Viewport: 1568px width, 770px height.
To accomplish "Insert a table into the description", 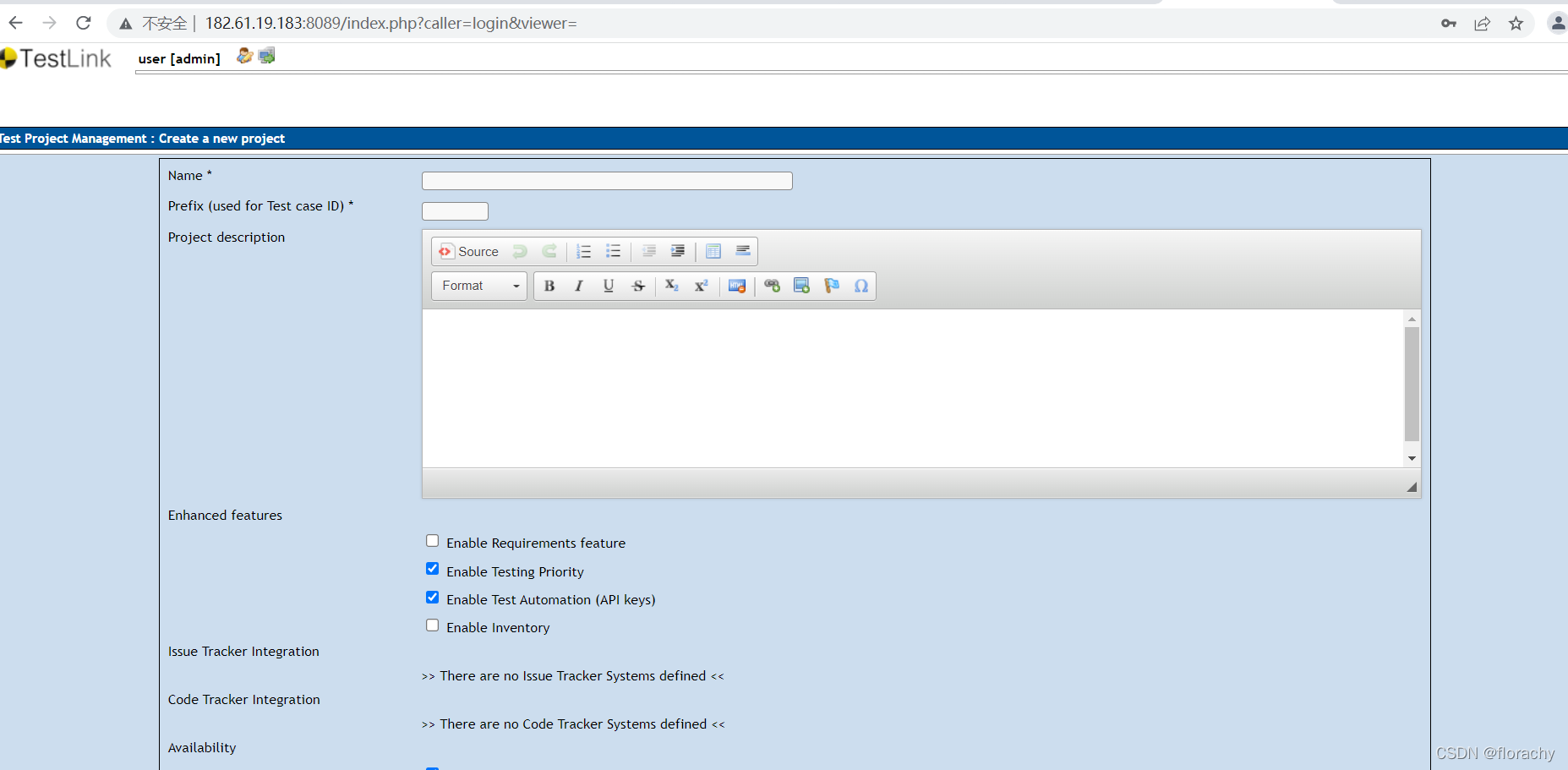I will (x=713, y=252).
